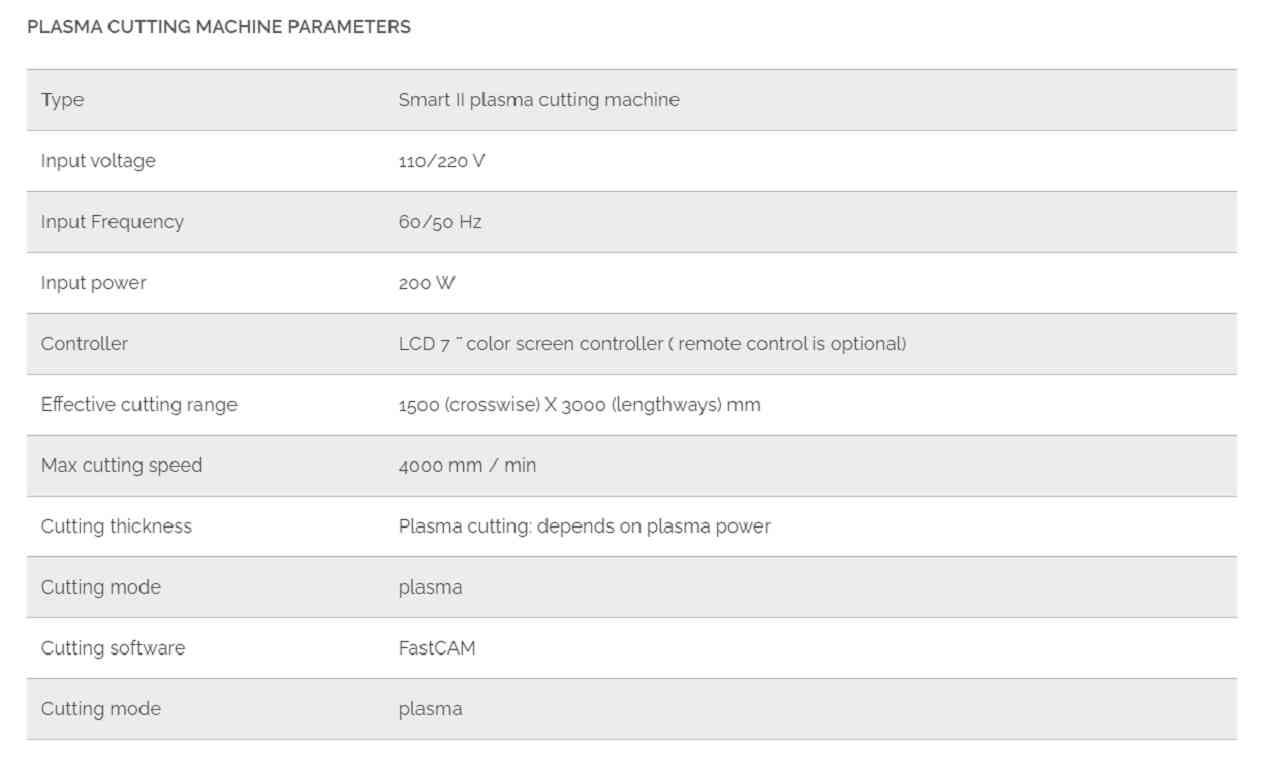The height and width of the screenshot is (766, 1280).
Task: Select the Input power label
Action: pyautogui.click(x=93, y=283)
